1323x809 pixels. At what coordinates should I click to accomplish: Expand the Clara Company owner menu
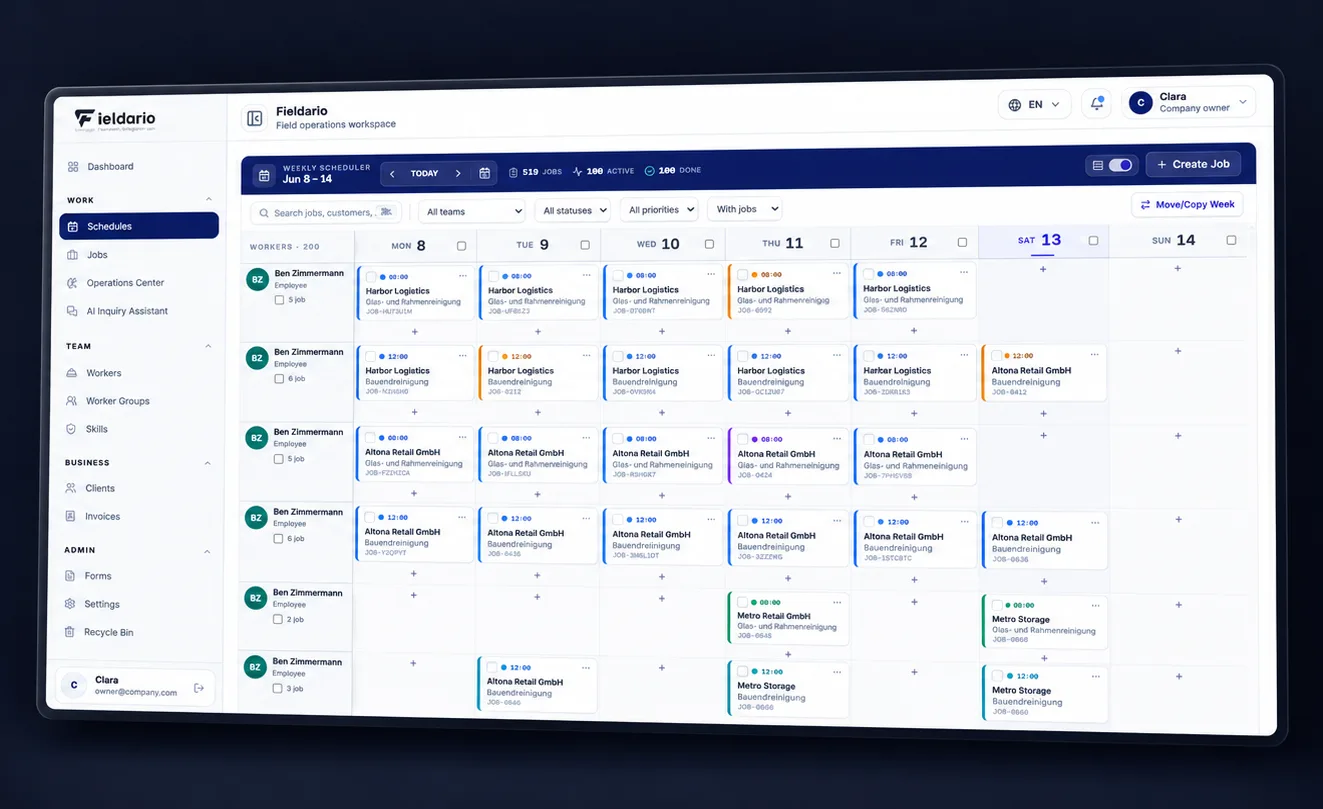click(1189, 102)
